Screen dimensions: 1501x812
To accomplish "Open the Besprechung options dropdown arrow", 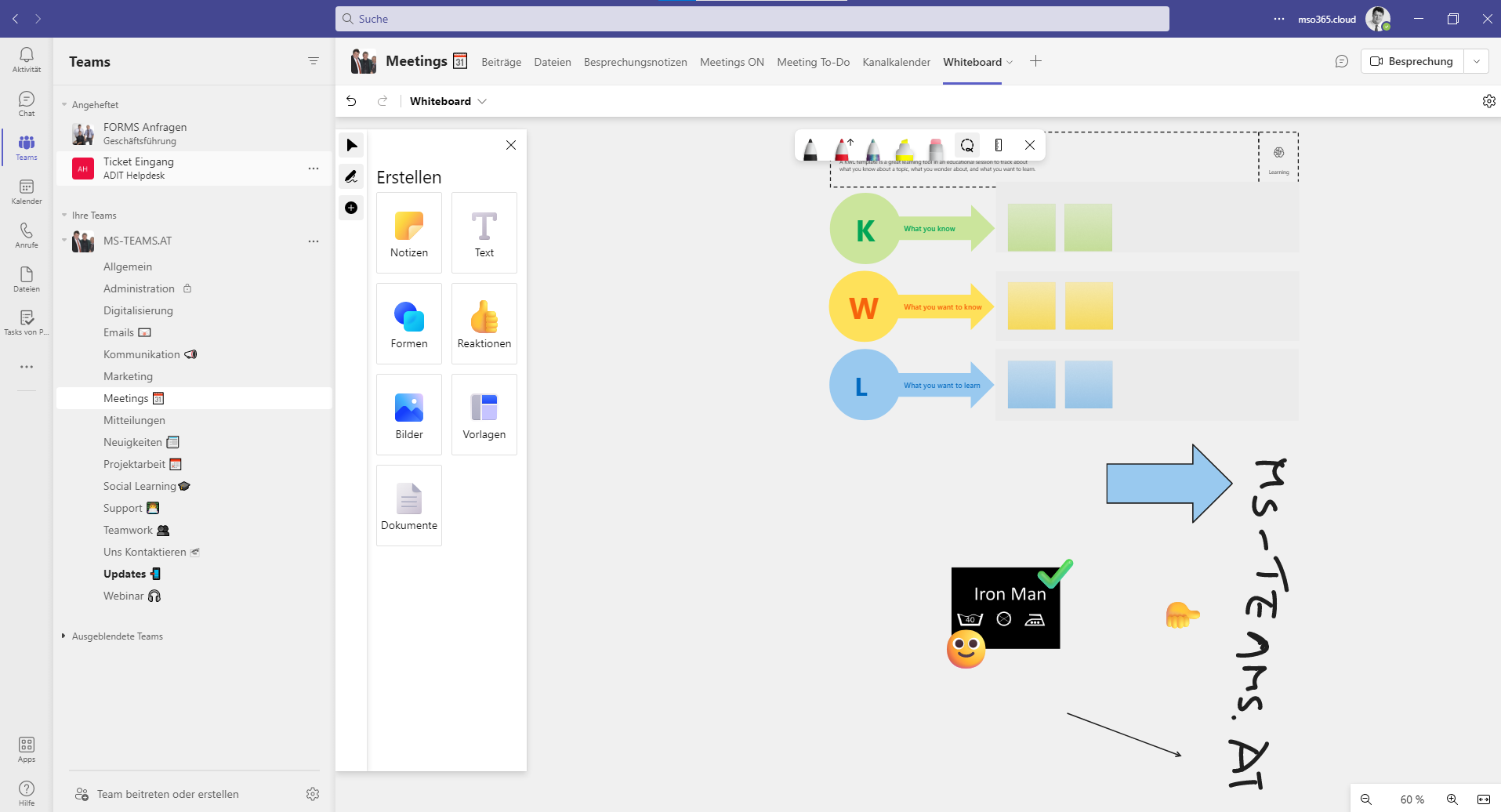I will [x=1477, y=61].
